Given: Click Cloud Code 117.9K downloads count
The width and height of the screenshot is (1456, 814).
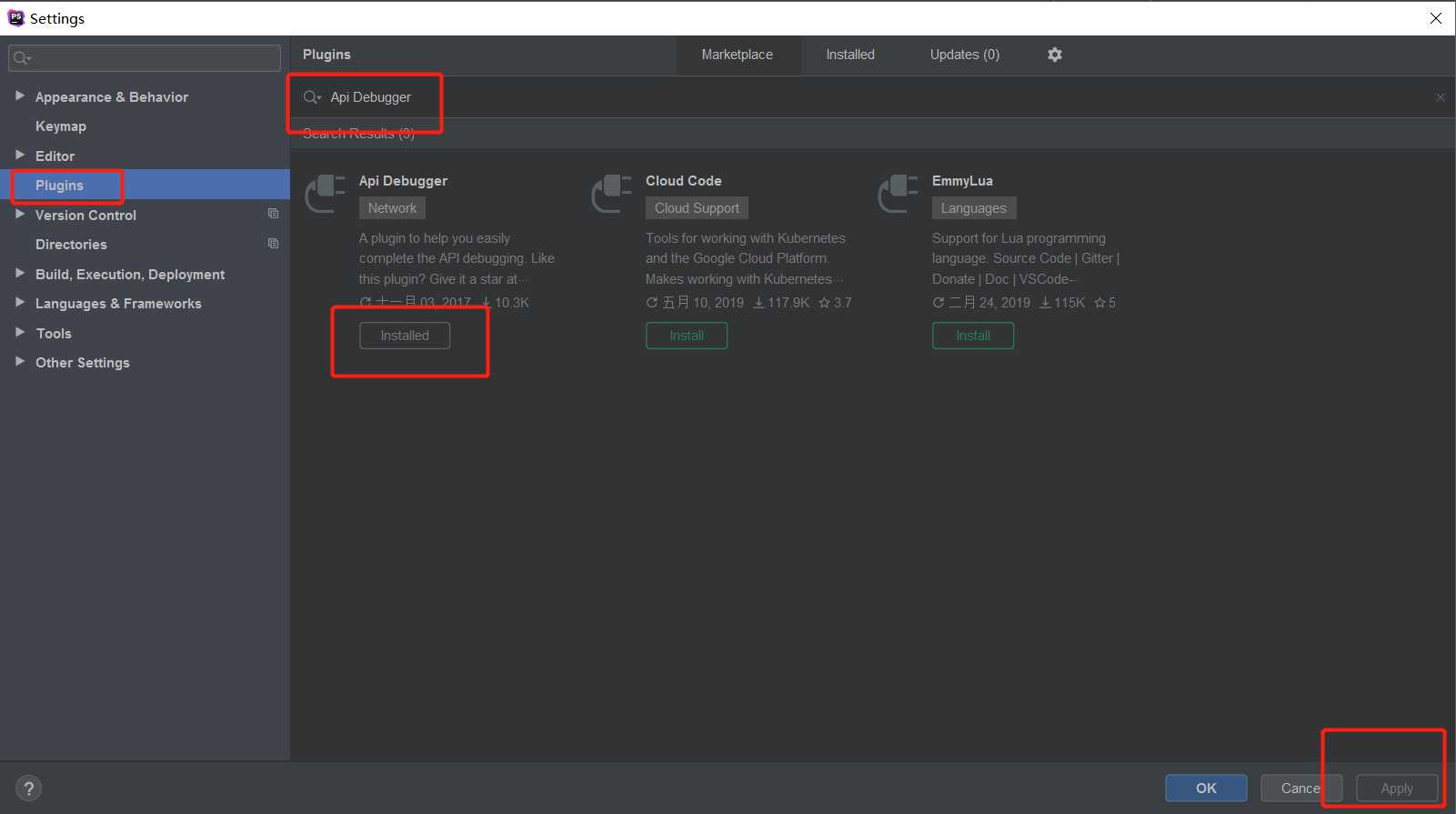Looking at the screenshot, I should (x=781, y=303).
